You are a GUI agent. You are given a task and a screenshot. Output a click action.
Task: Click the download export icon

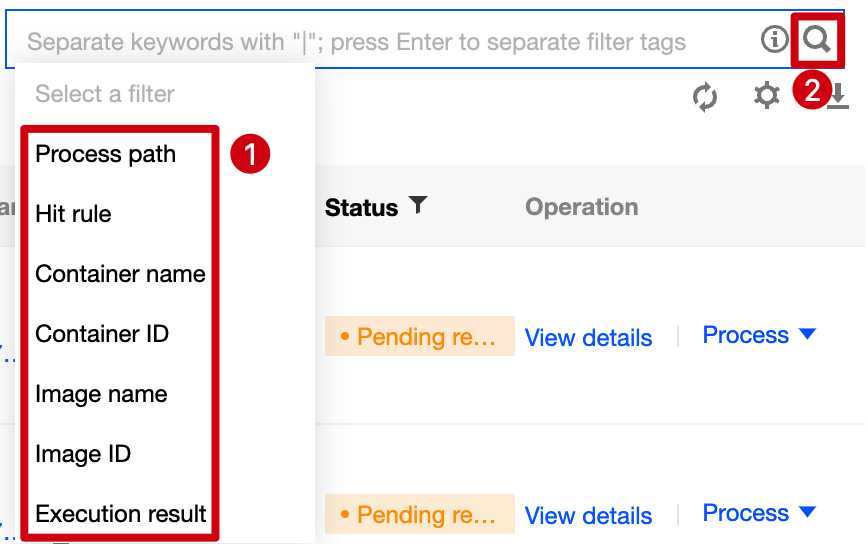click(838, 96)
